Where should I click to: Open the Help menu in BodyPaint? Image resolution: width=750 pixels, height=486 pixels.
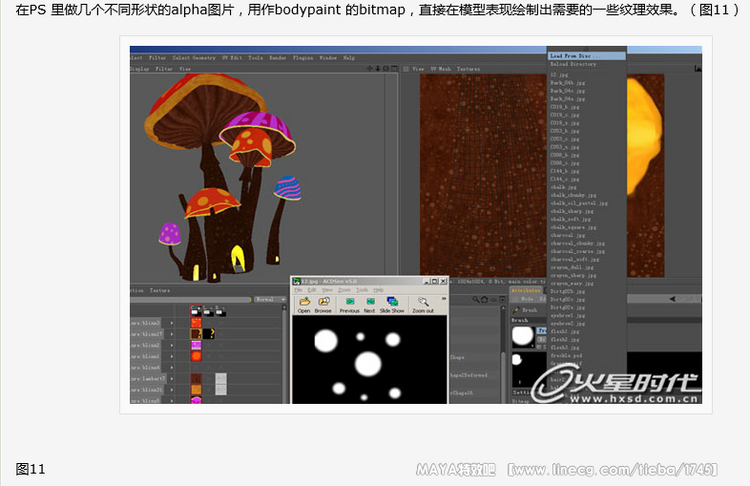click(x=349, y=57)
